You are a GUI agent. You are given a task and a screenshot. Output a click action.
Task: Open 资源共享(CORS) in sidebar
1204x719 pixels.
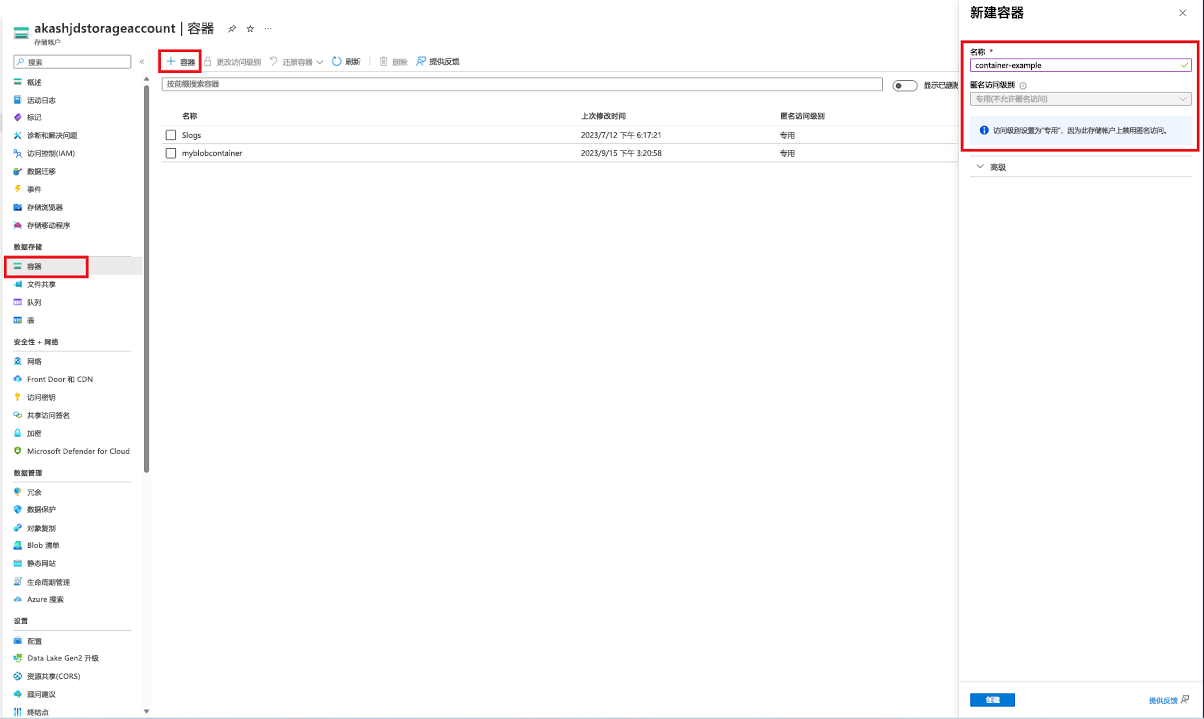point(55,676)
